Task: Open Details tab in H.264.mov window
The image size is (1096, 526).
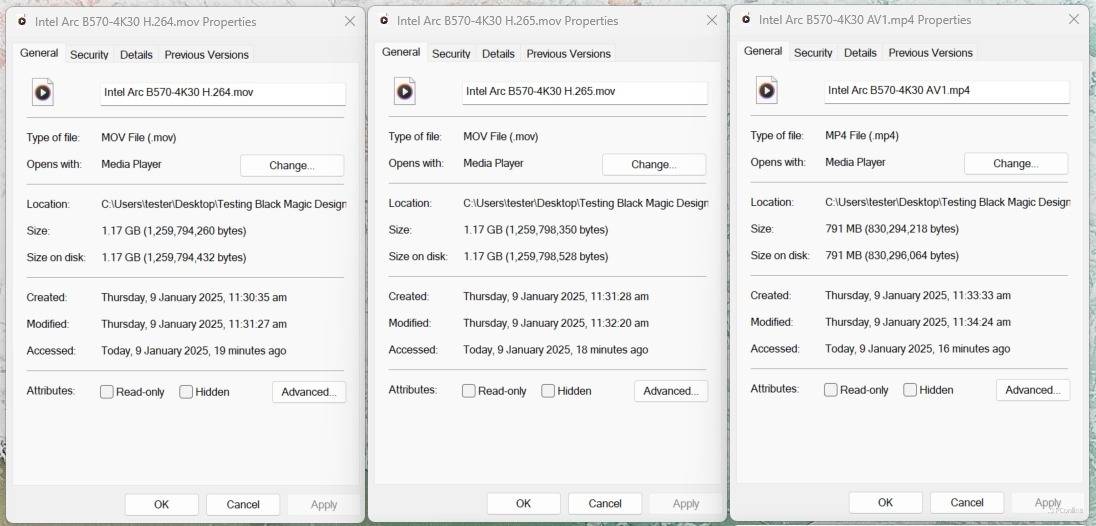Action: [136, 54]
